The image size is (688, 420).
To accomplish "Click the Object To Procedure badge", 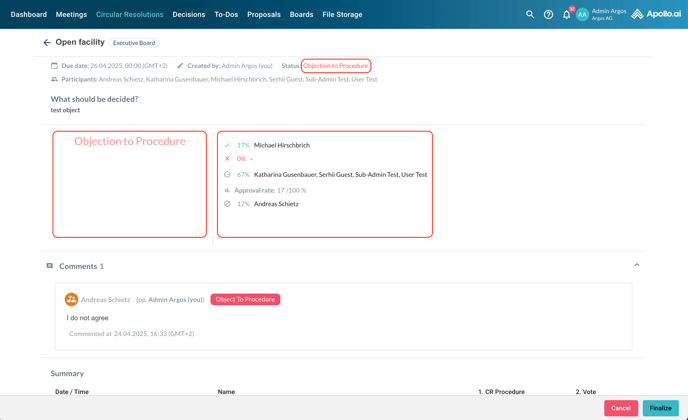I will pyautogui.click(x=245, y=299).
